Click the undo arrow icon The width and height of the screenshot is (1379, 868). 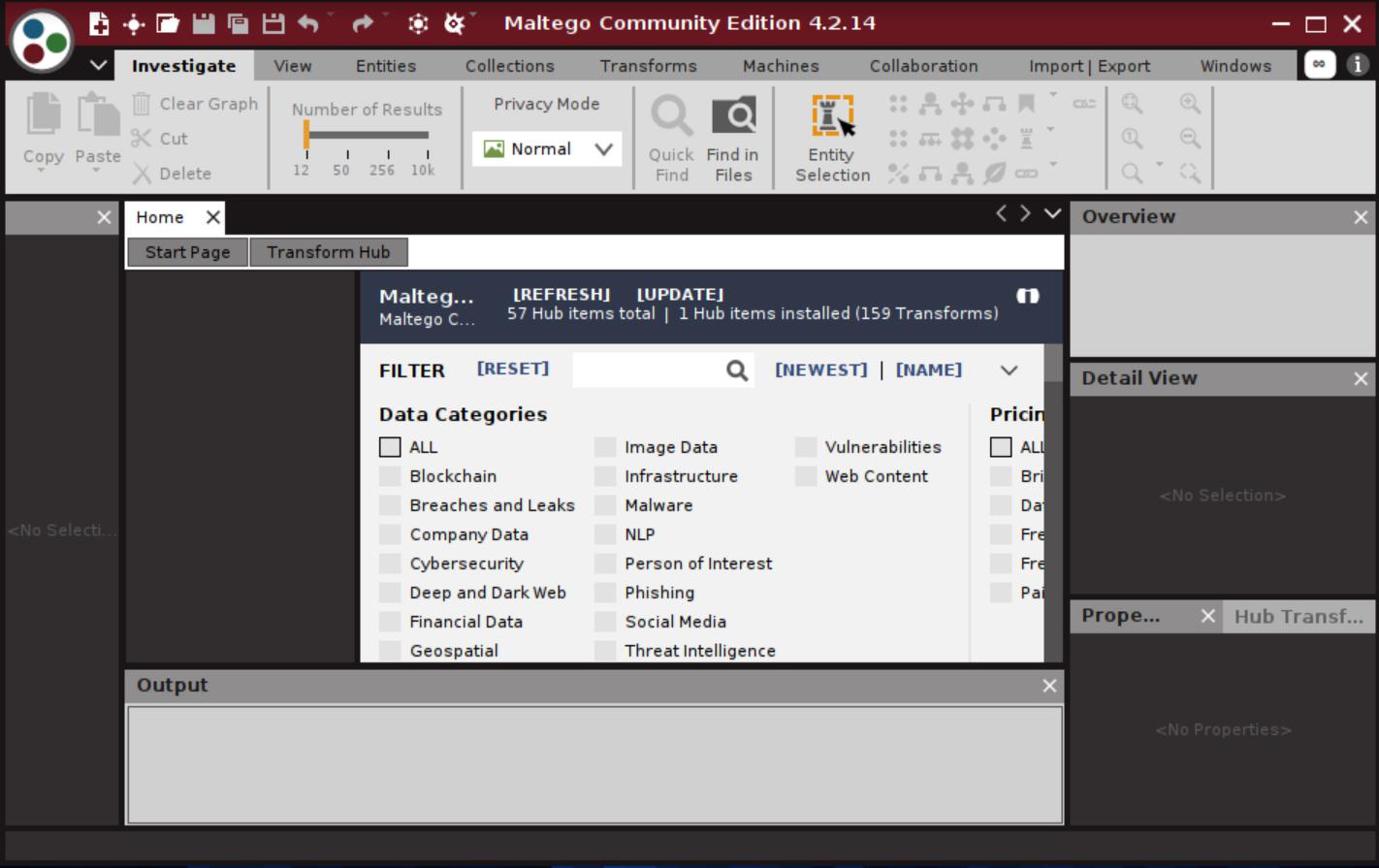[x=308, y=23]
